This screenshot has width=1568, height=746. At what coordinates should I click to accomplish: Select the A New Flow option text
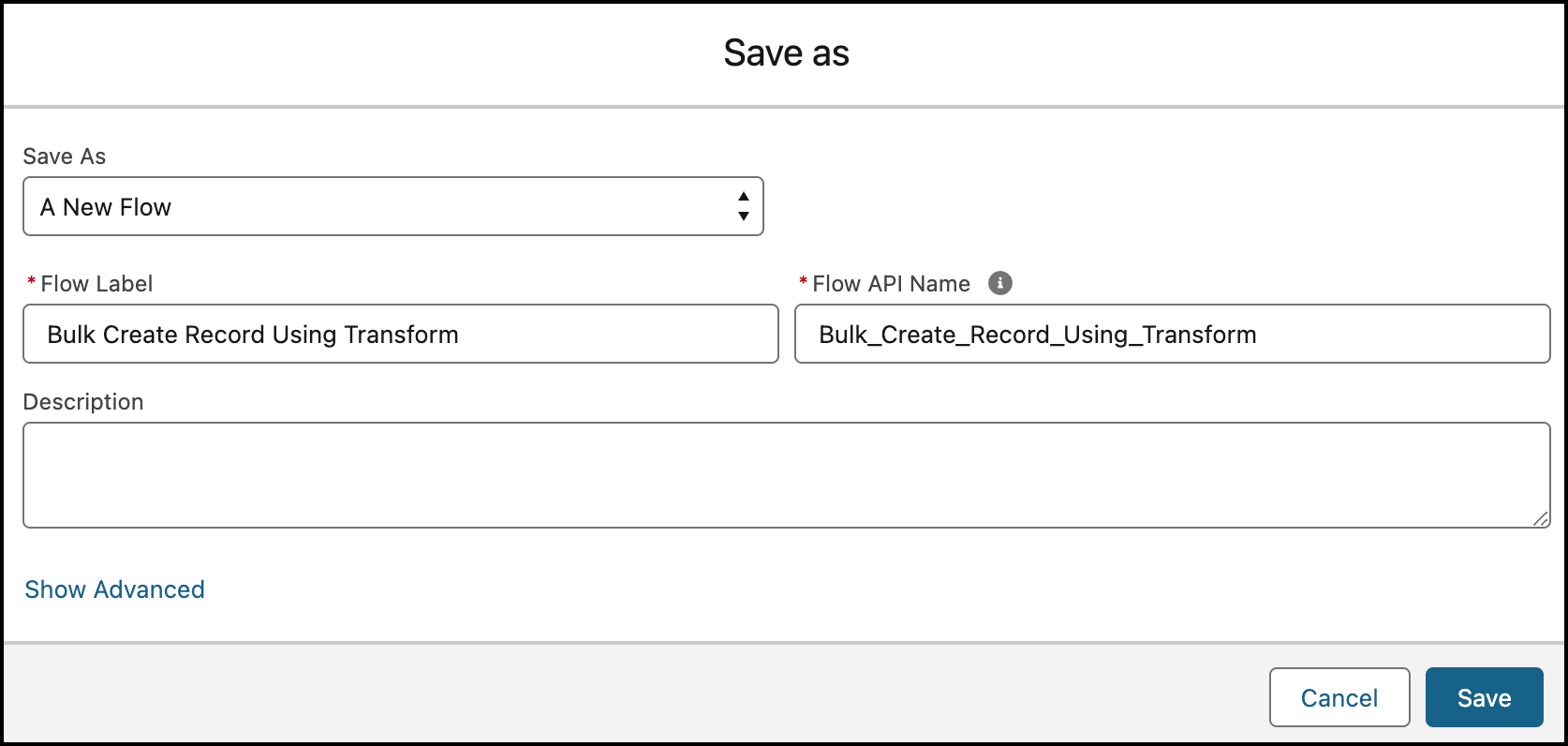(x=105, y=207)
